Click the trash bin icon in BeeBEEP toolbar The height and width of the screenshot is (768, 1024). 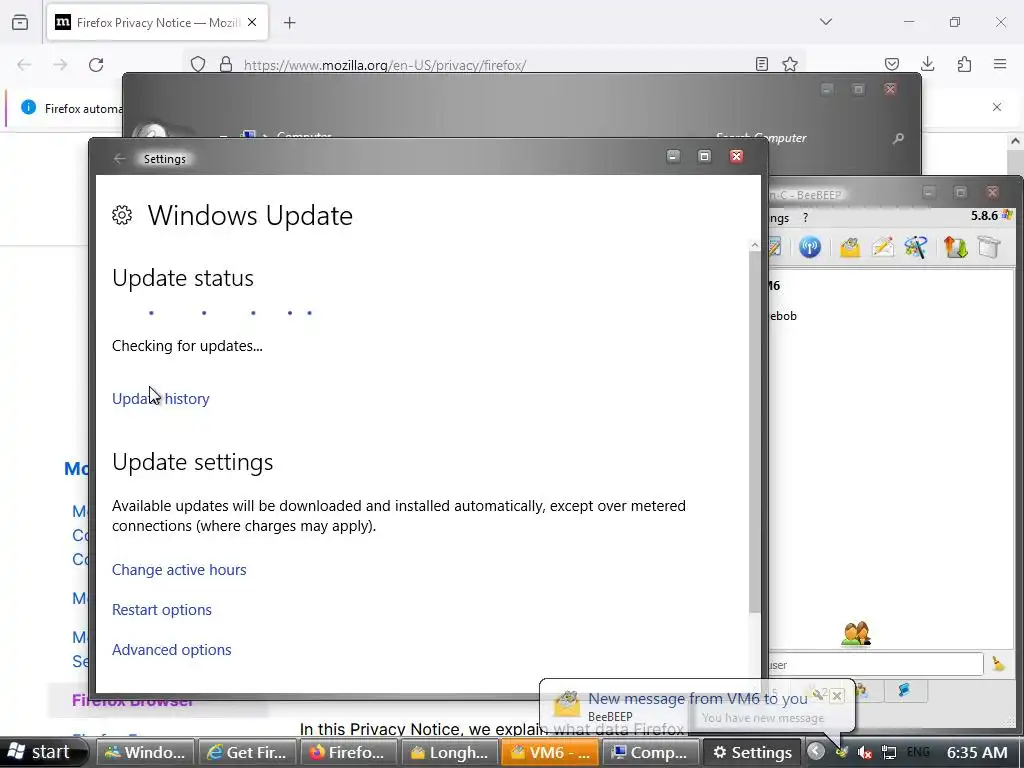click(x=989, y=248)
